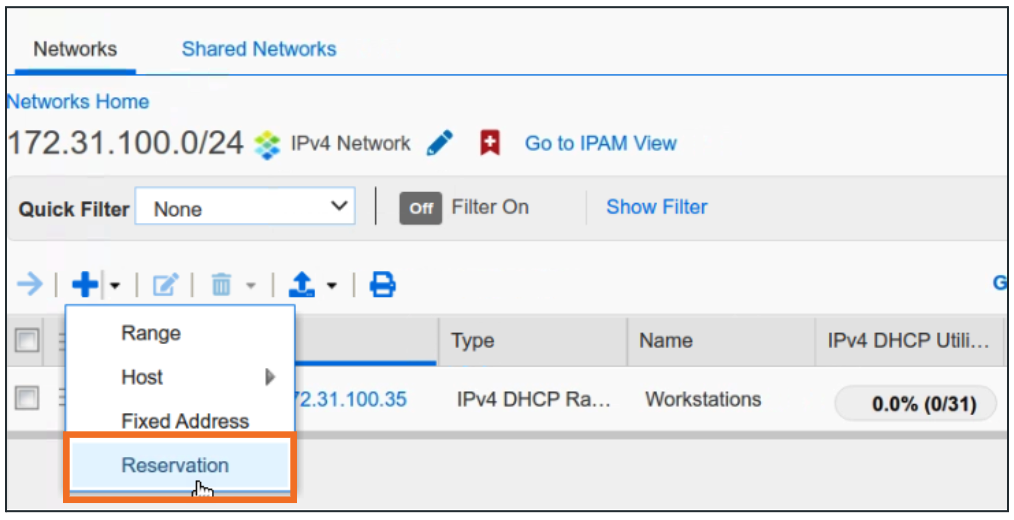Choose Reservation from the Add menu
The image size is (1014, 520).
(x=175, y=465)
